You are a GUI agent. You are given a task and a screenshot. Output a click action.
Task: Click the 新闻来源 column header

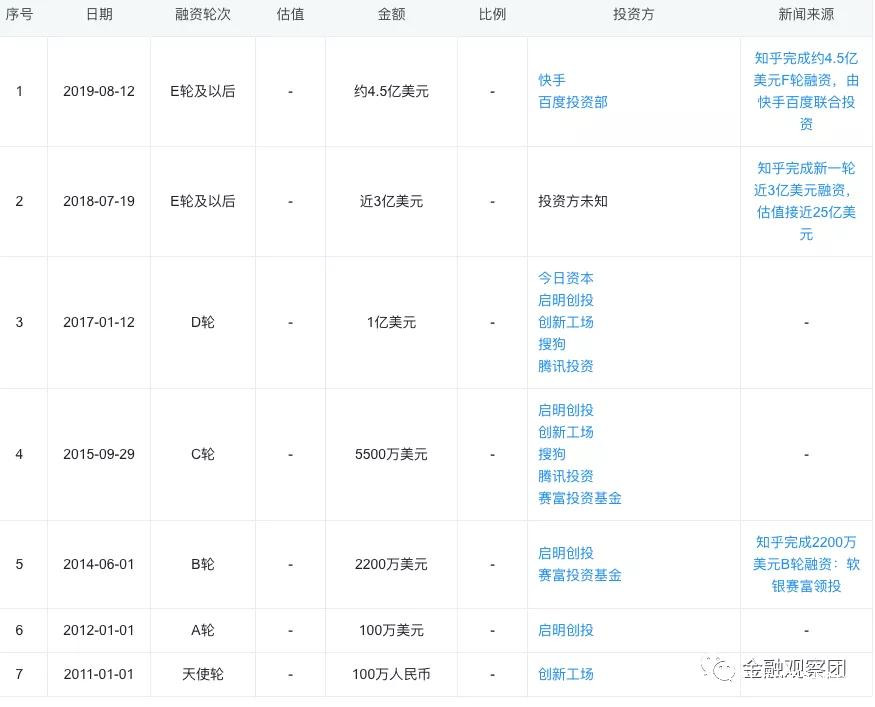point(806,14)
